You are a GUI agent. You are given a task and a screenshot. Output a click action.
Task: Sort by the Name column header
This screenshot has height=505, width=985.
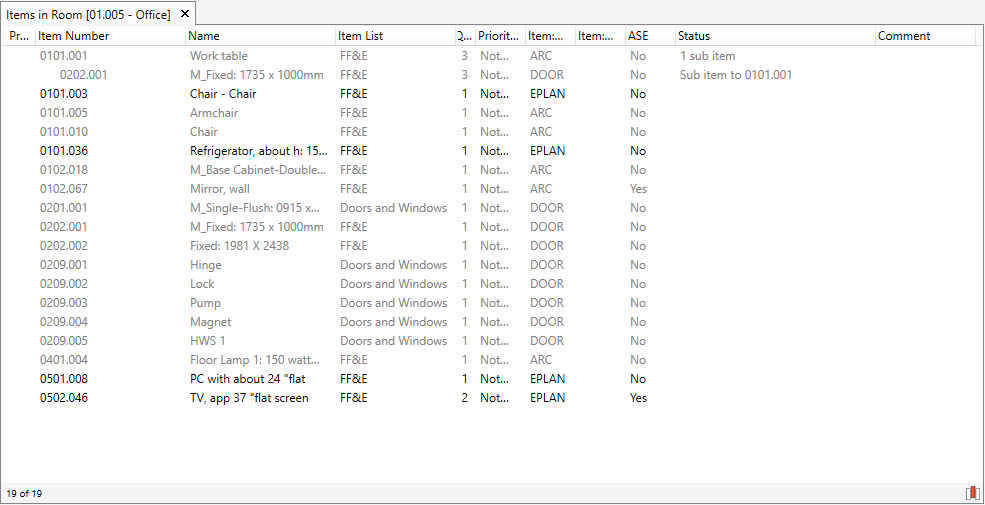coord(260,36)
